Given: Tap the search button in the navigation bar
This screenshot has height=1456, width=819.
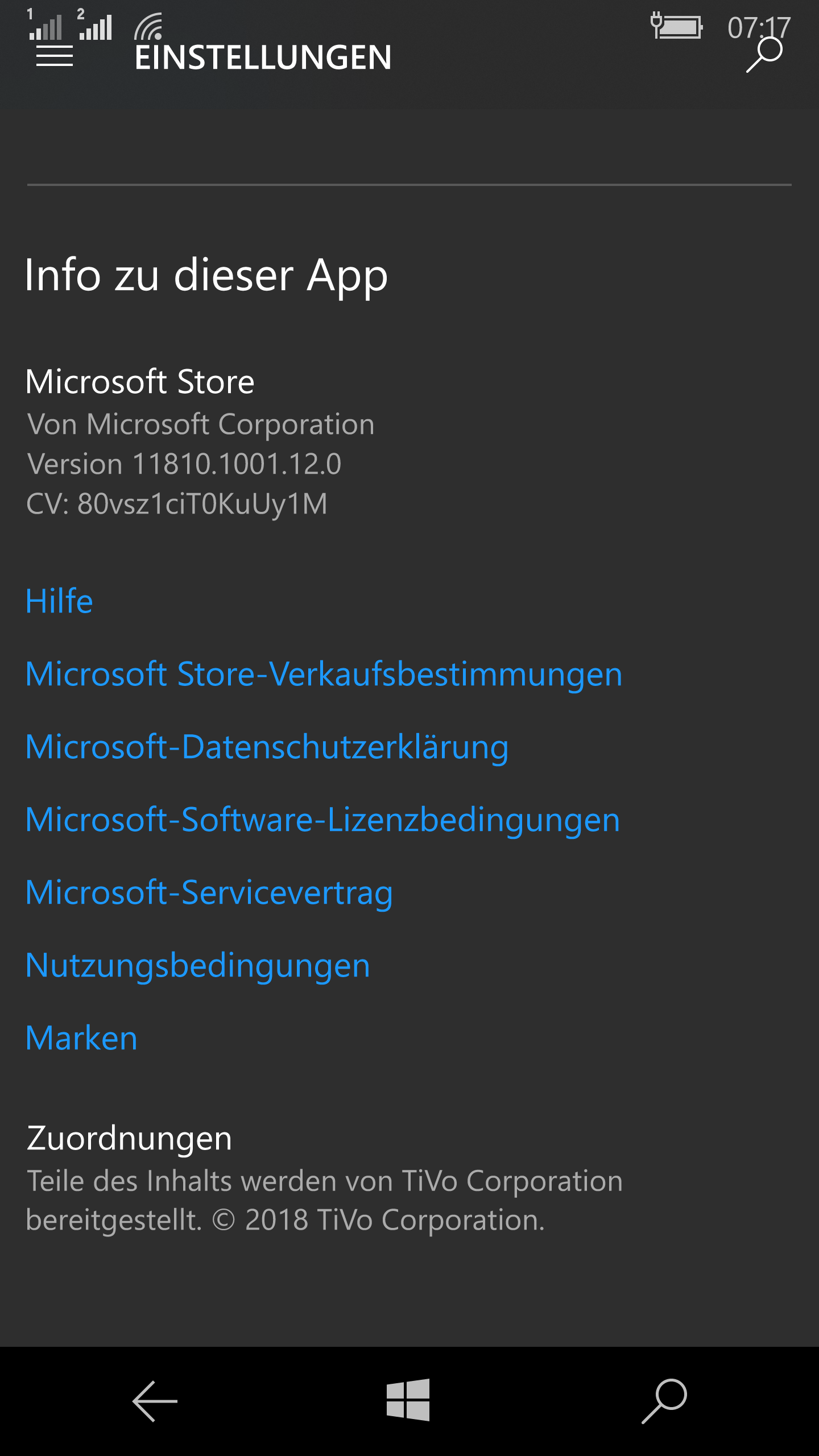Looking at the screenshot, I should [x=664, y=1401].
